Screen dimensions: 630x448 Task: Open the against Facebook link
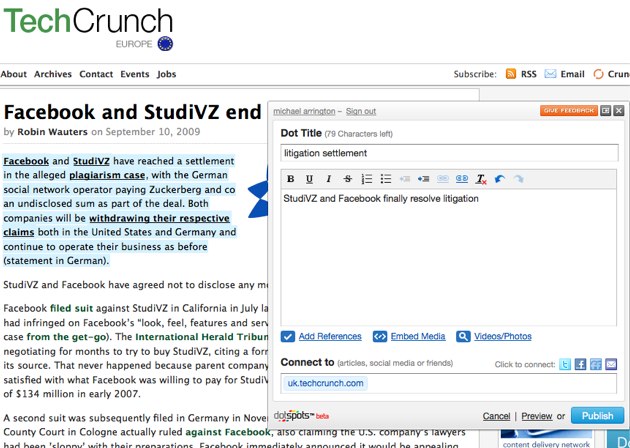tap(228, 432)
